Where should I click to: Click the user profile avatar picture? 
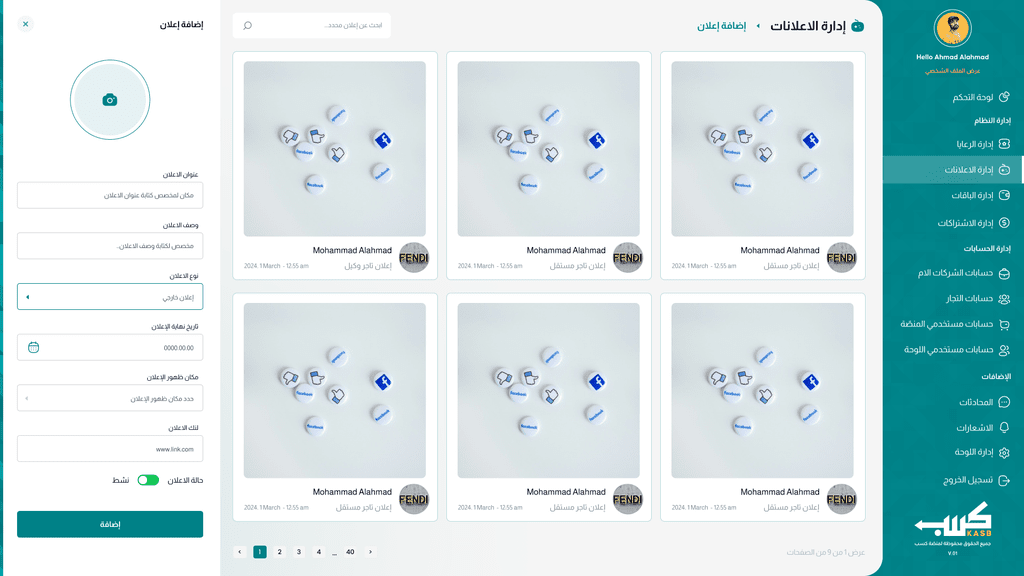[952, 29]
